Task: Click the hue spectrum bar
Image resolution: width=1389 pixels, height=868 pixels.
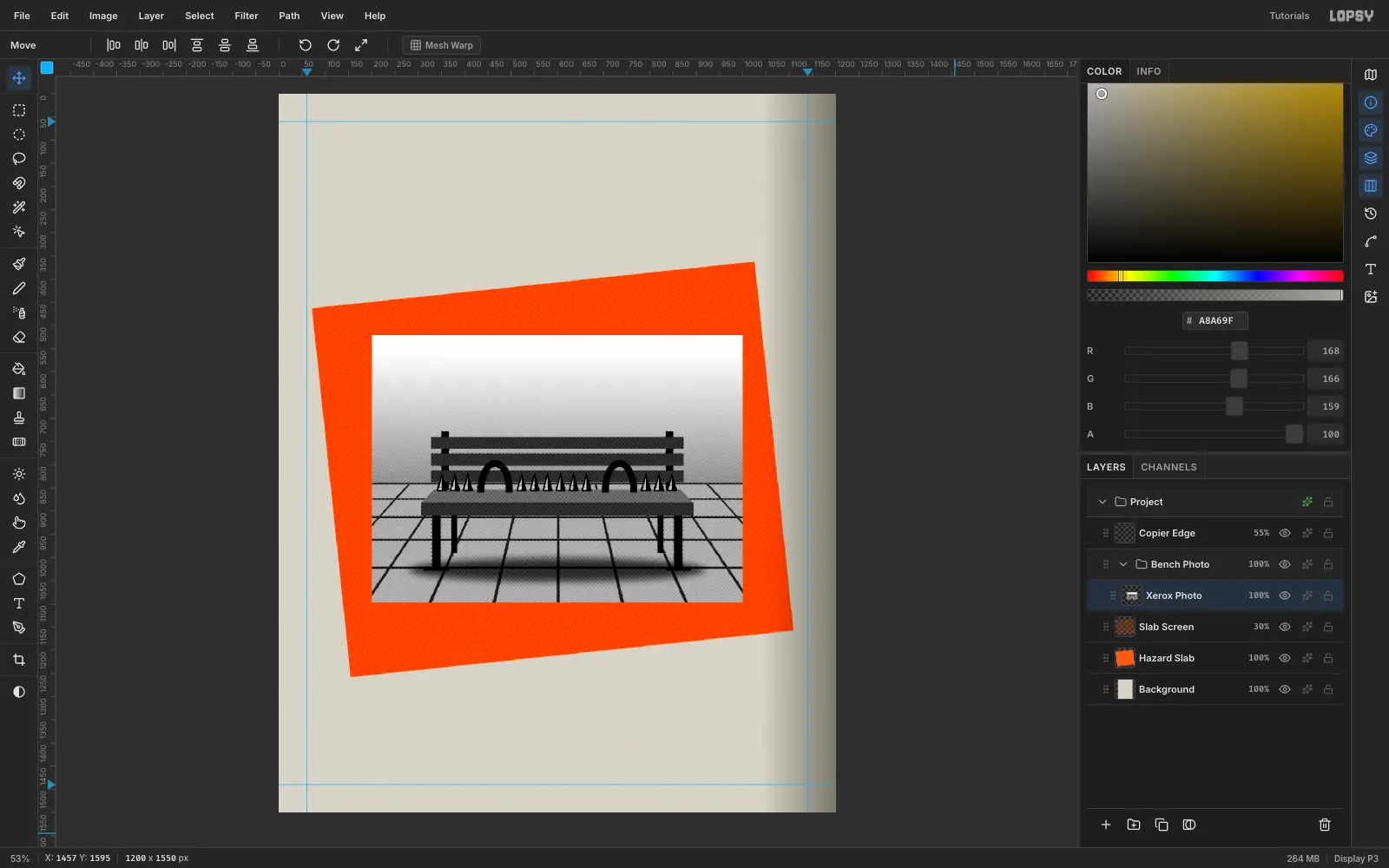Action: point(1215,276)
